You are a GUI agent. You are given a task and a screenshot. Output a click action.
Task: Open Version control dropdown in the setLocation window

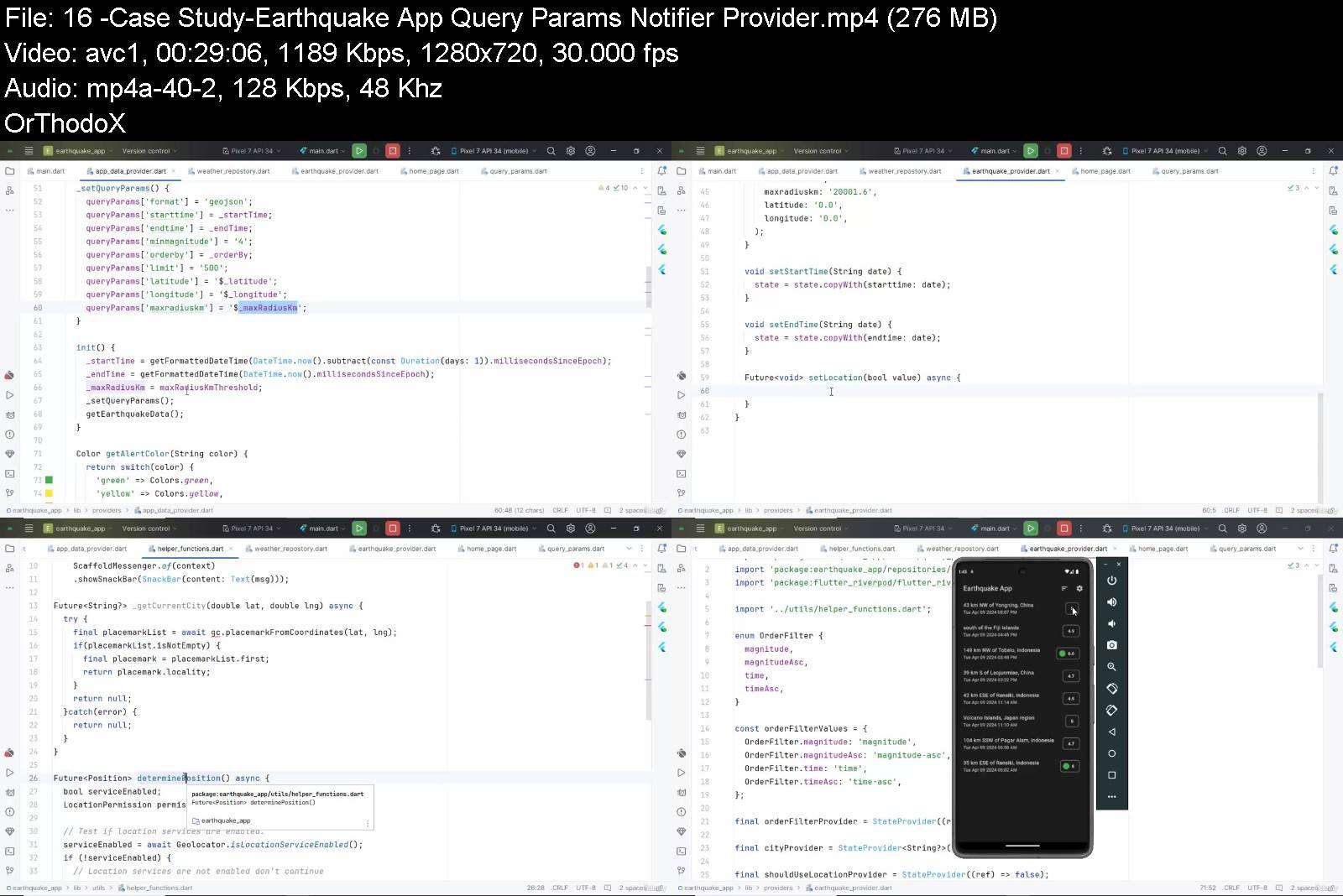[821, 151]
